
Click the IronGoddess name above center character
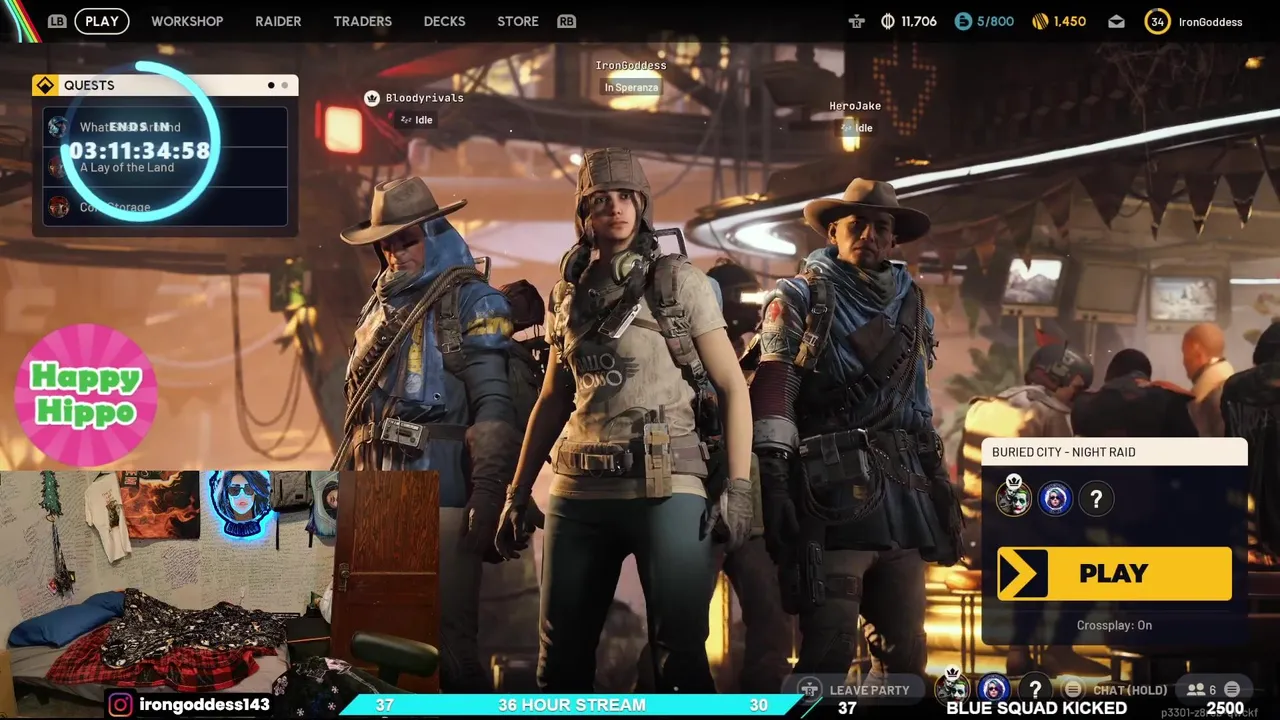click(x=631, y=66)
